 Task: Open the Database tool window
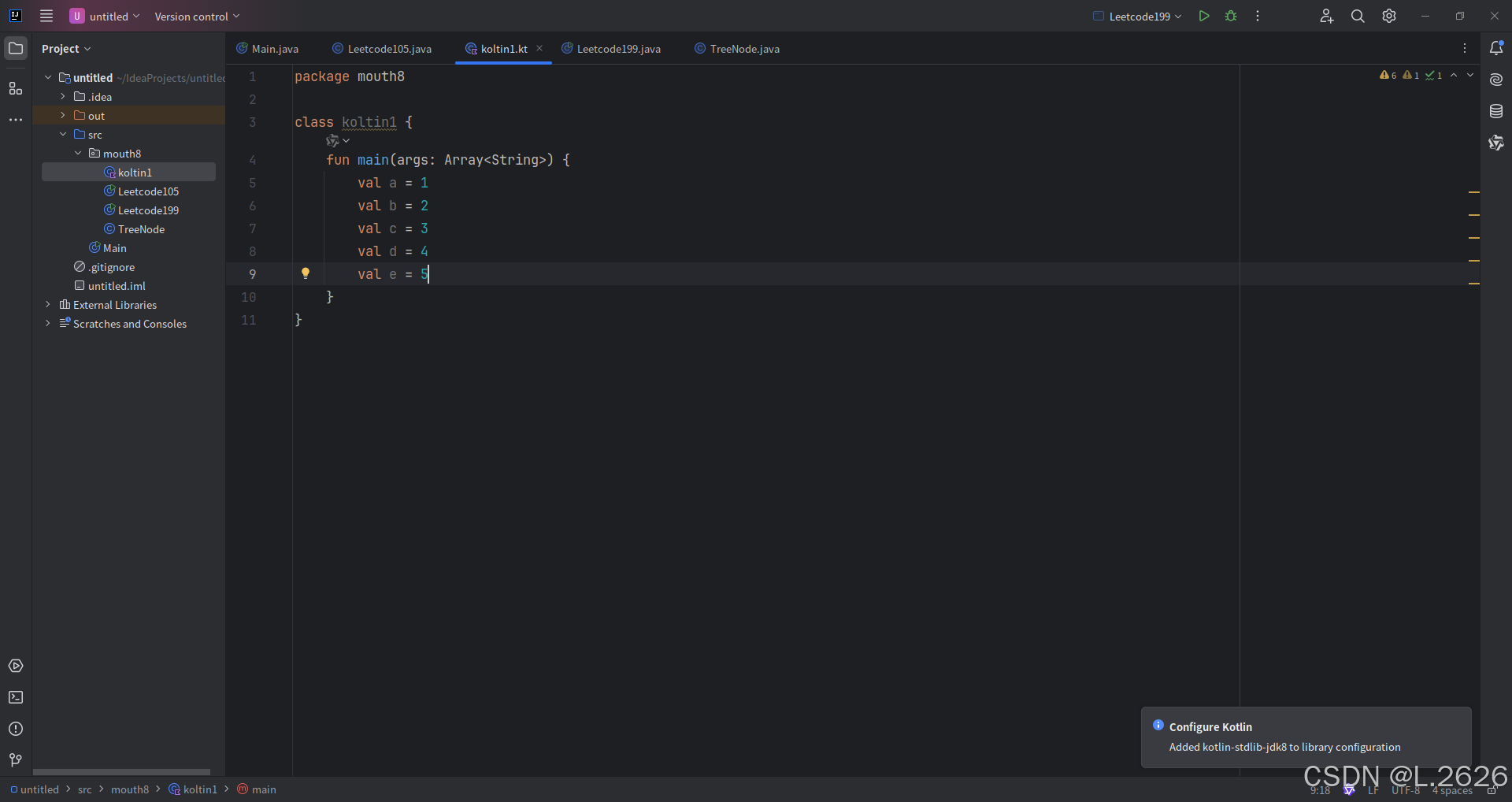(1497, 111)
